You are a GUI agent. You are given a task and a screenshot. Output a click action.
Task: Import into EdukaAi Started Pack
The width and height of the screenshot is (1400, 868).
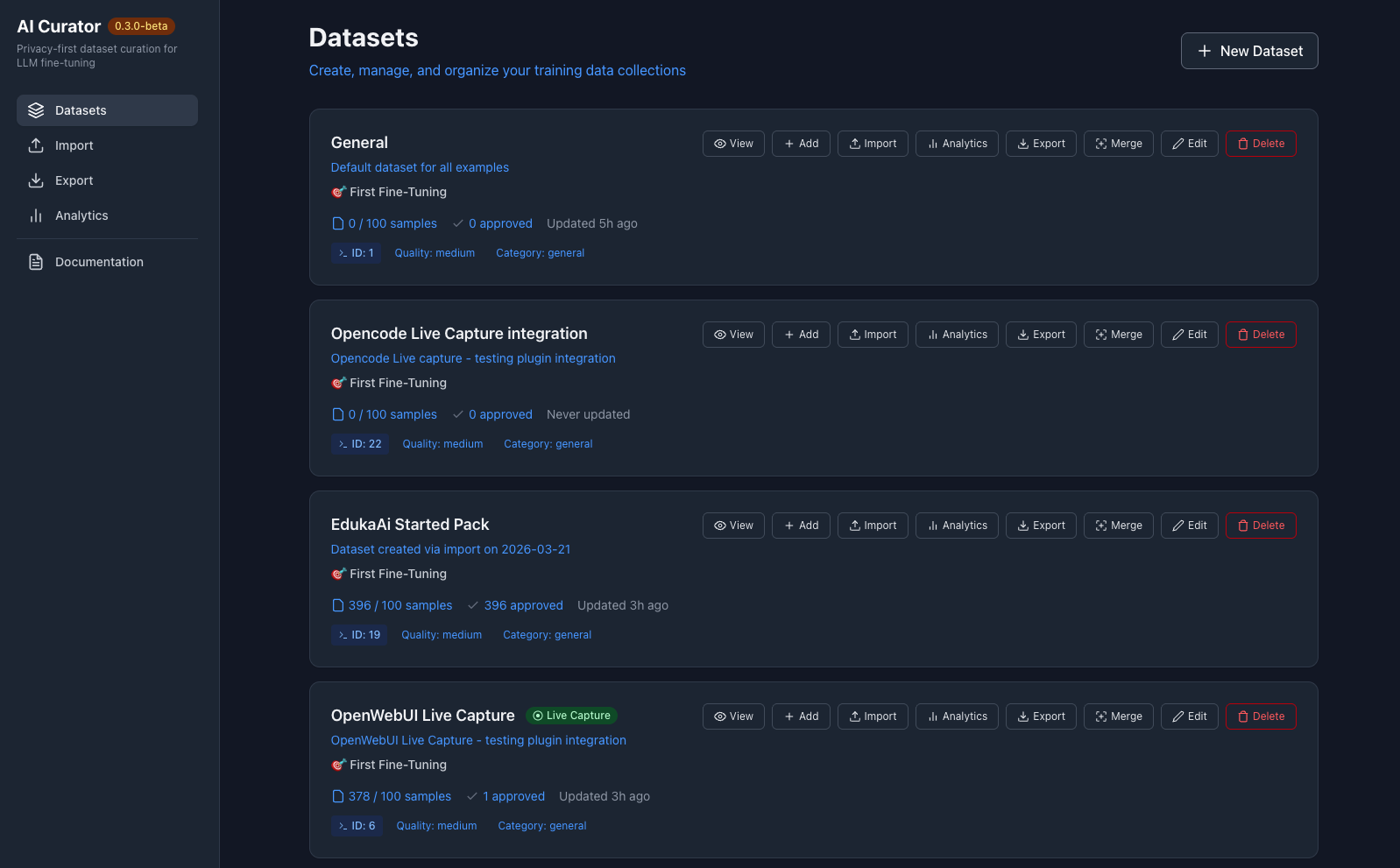[x=873, y=526]
